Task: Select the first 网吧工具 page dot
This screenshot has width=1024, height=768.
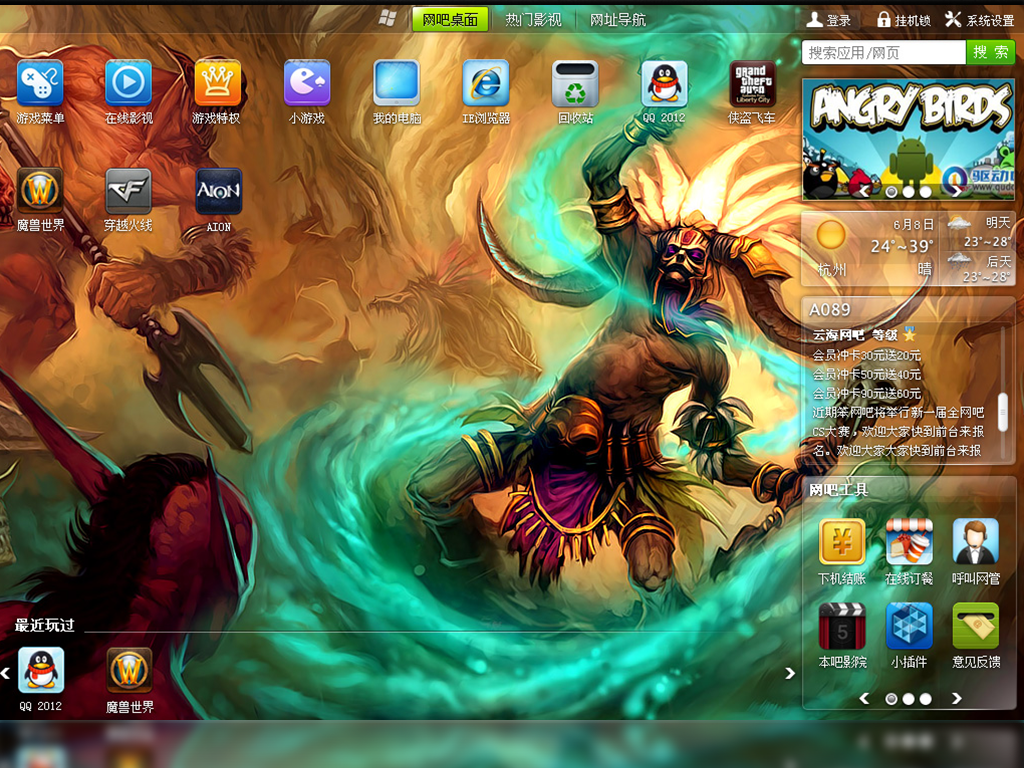Action: [891, 699]
